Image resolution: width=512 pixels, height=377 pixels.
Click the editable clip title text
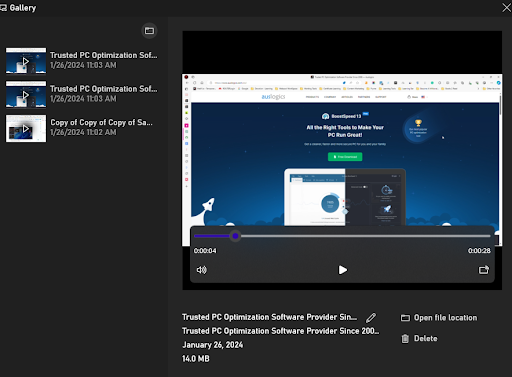[x=269, y=317]
